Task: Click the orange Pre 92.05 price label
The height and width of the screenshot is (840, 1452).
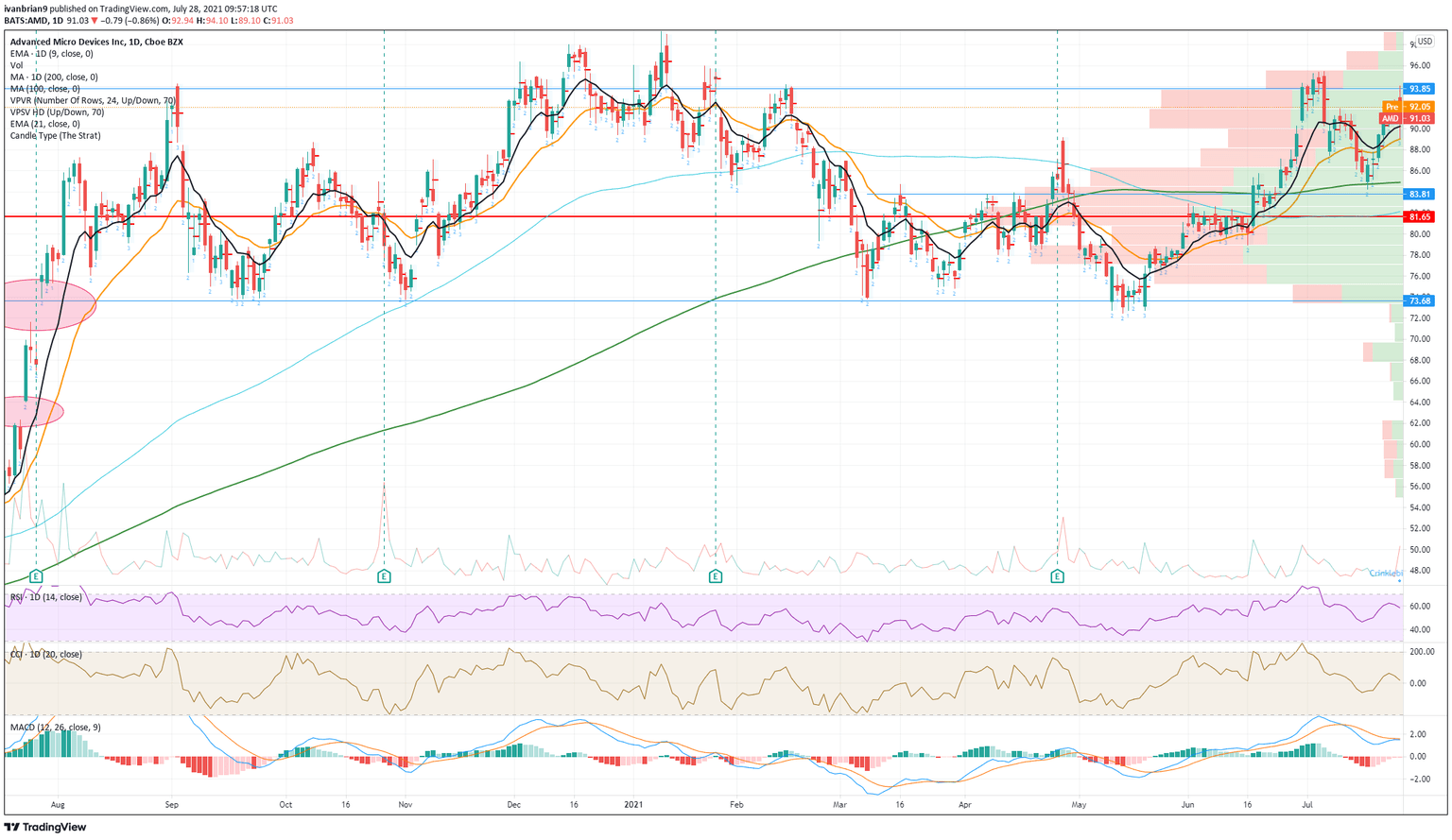Action: [x=1409, y=108]
